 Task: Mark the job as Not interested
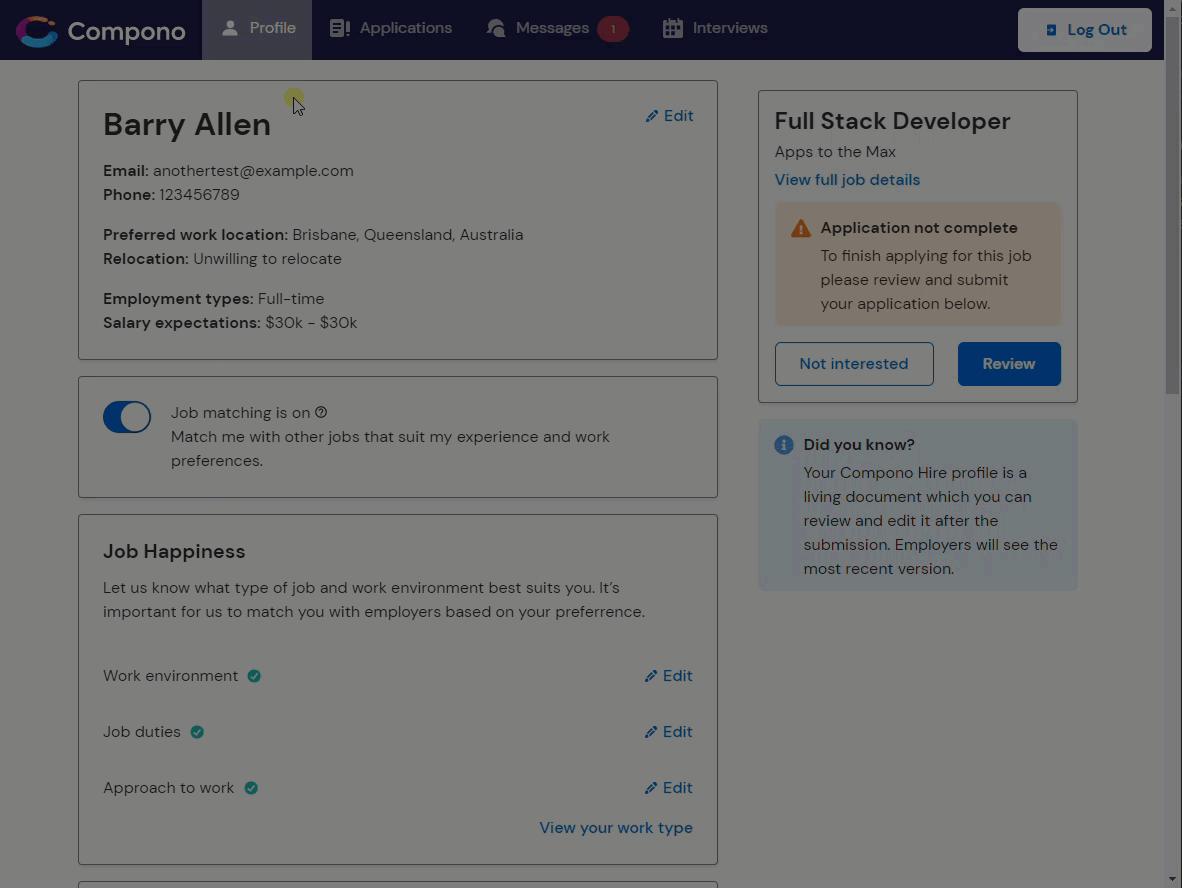[854, 364]
